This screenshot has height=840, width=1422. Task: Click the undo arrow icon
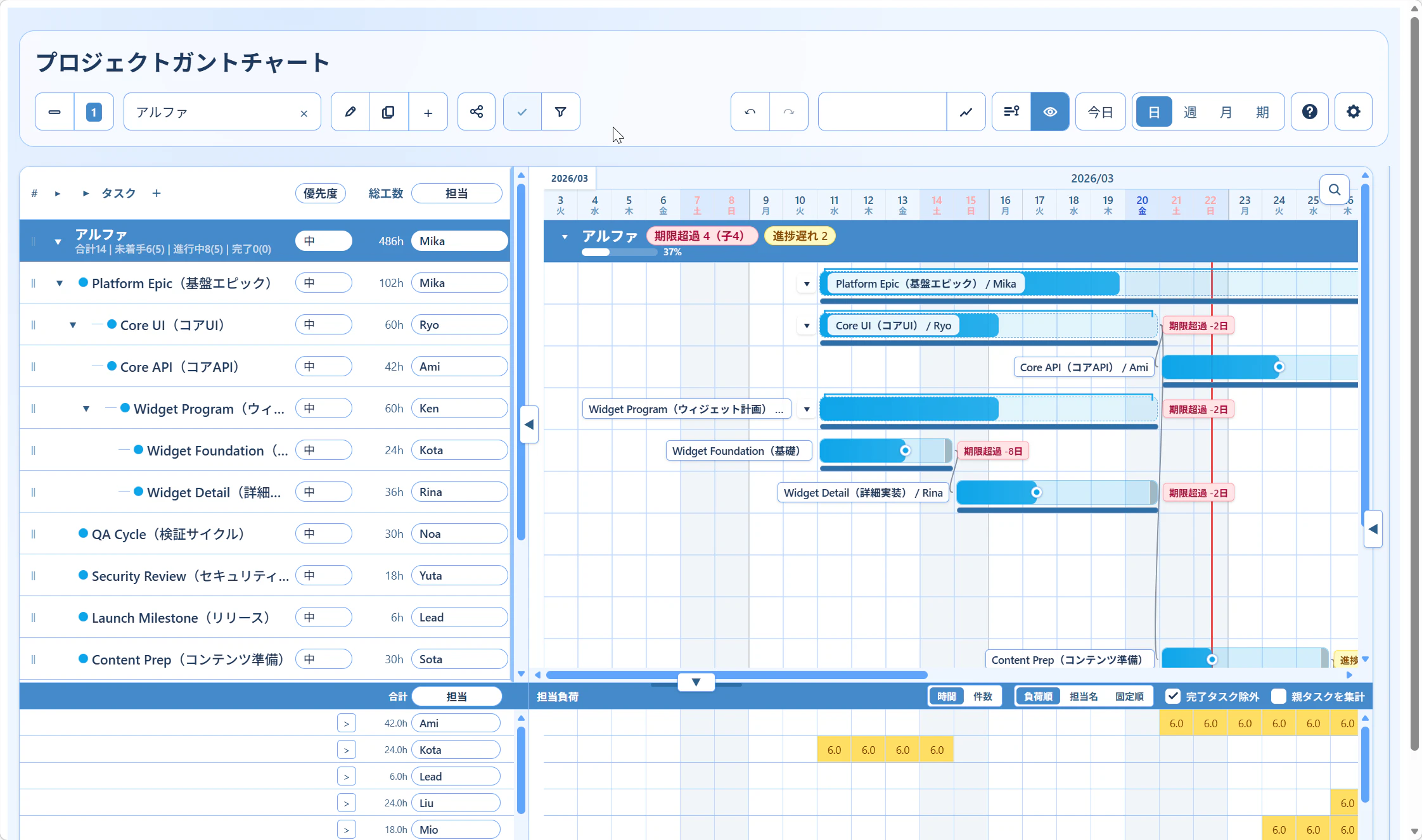coord(750,112)
